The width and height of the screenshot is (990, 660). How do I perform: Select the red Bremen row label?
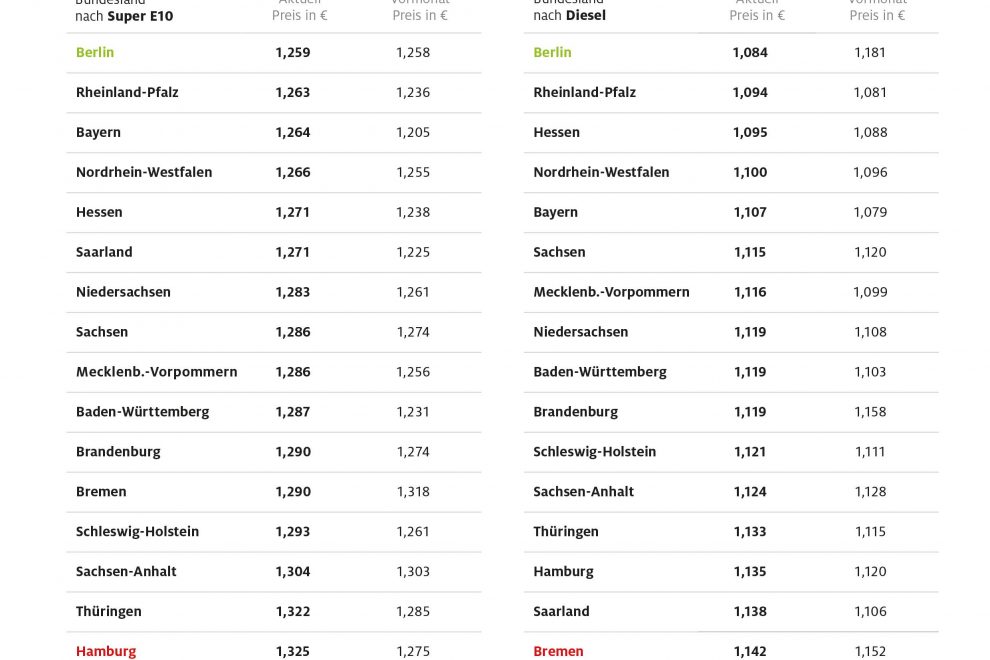point(558,651)
